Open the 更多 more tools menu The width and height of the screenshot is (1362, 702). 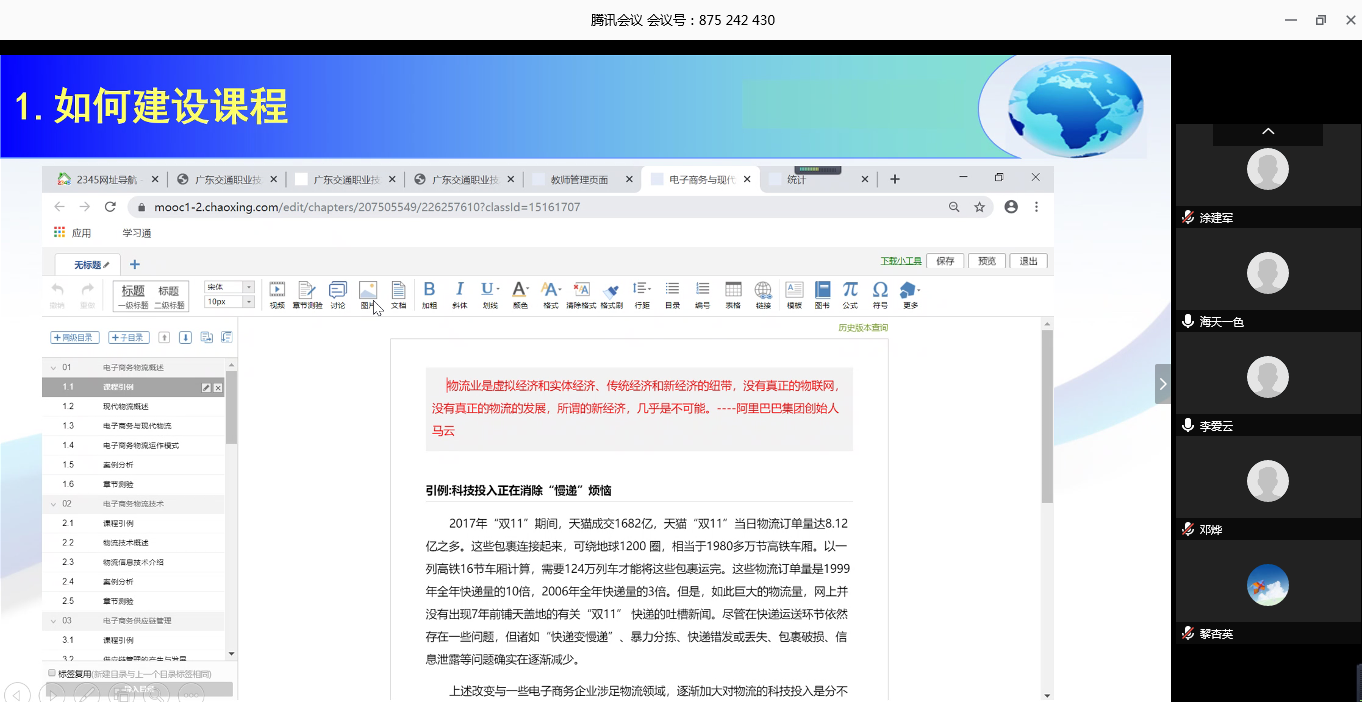tap(910, 295)
